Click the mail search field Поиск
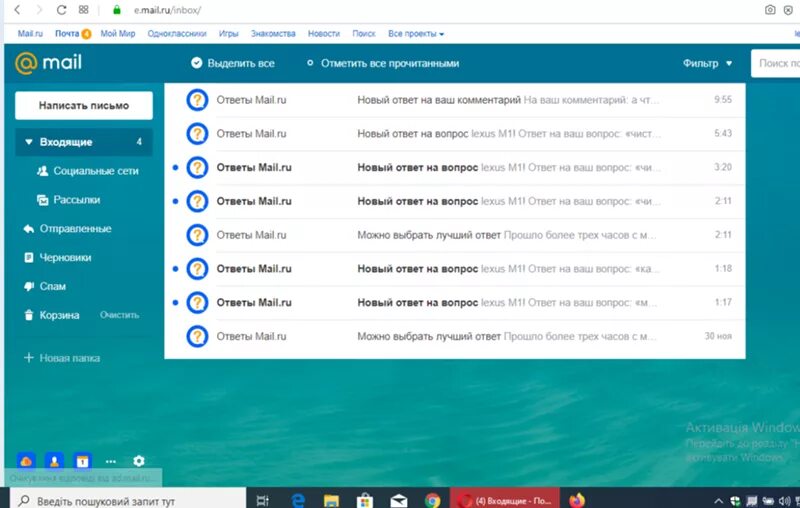 click(776, 63)
